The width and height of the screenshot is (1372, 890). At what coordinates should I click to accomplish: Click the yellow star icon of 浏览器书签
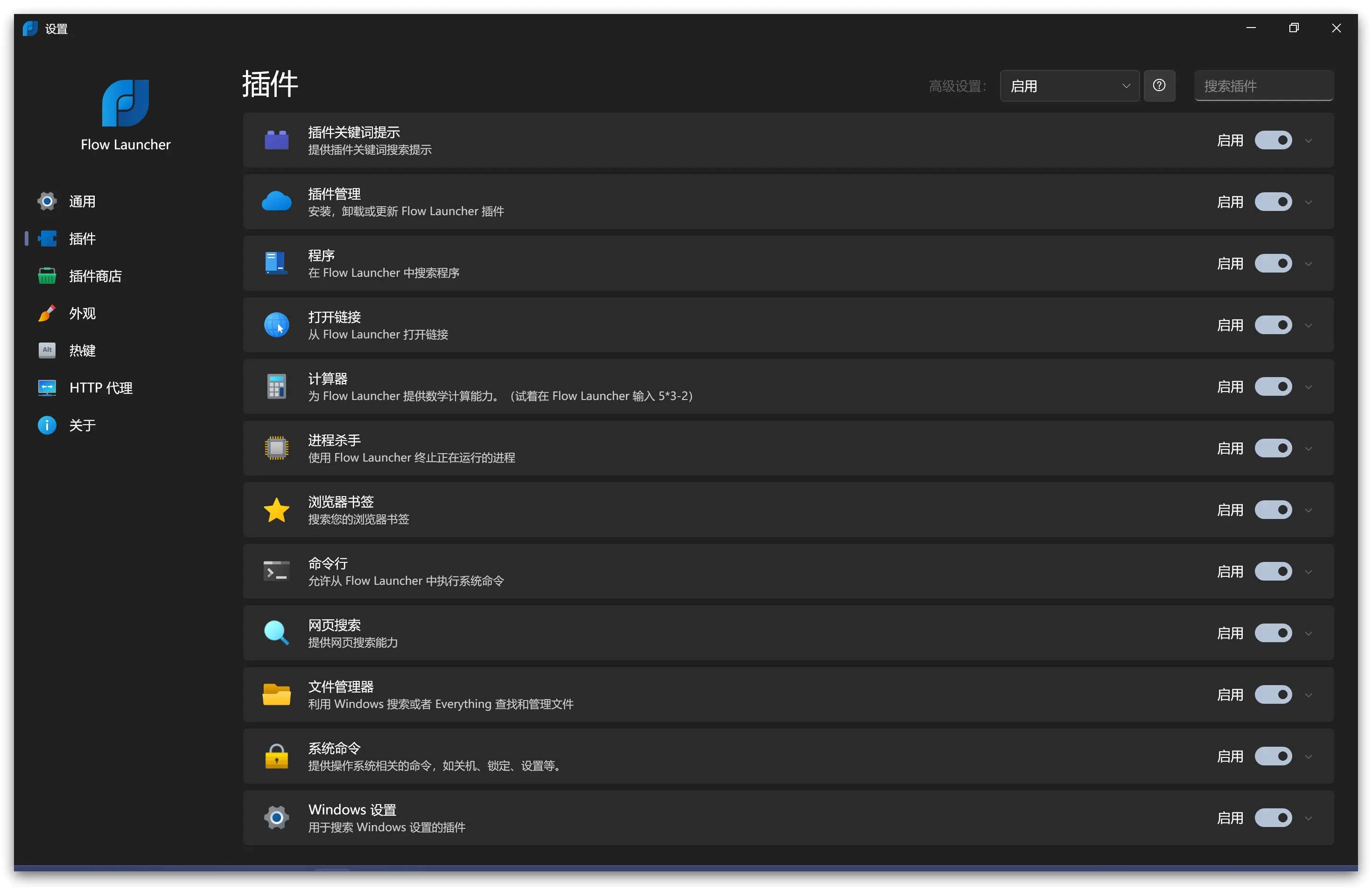pos(276,510)
